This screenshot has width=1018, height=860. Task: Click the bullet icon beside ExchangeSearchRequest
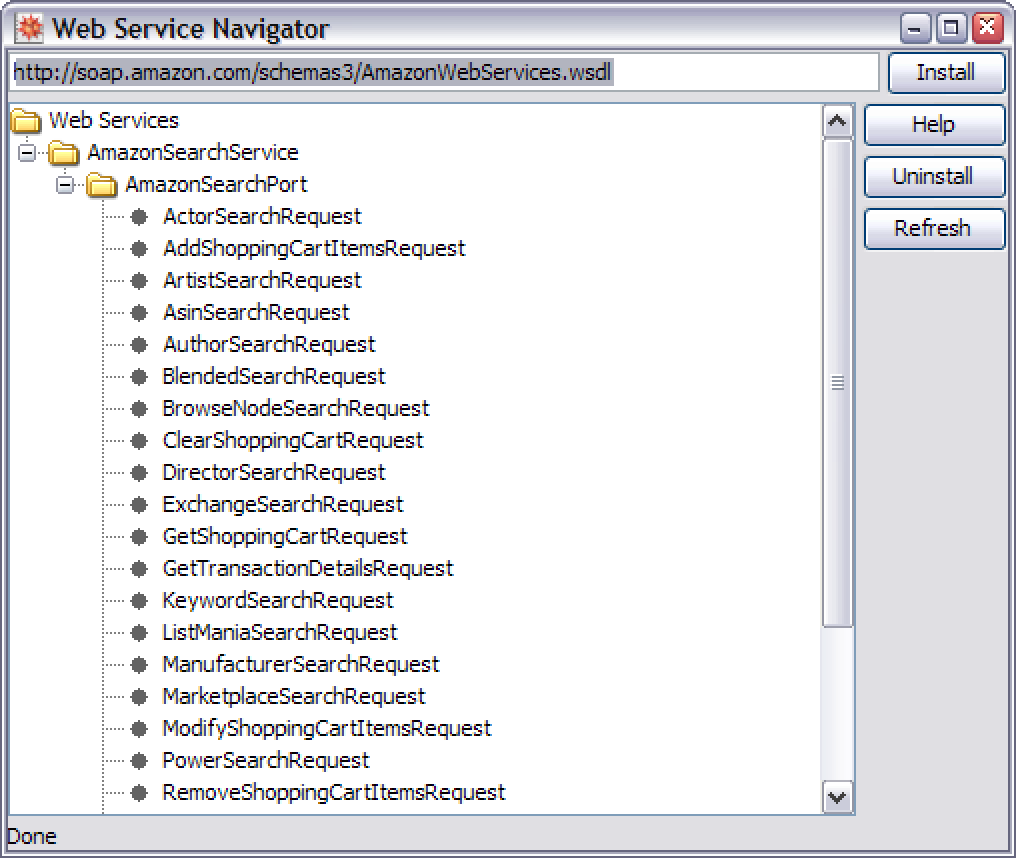point(139,505)
